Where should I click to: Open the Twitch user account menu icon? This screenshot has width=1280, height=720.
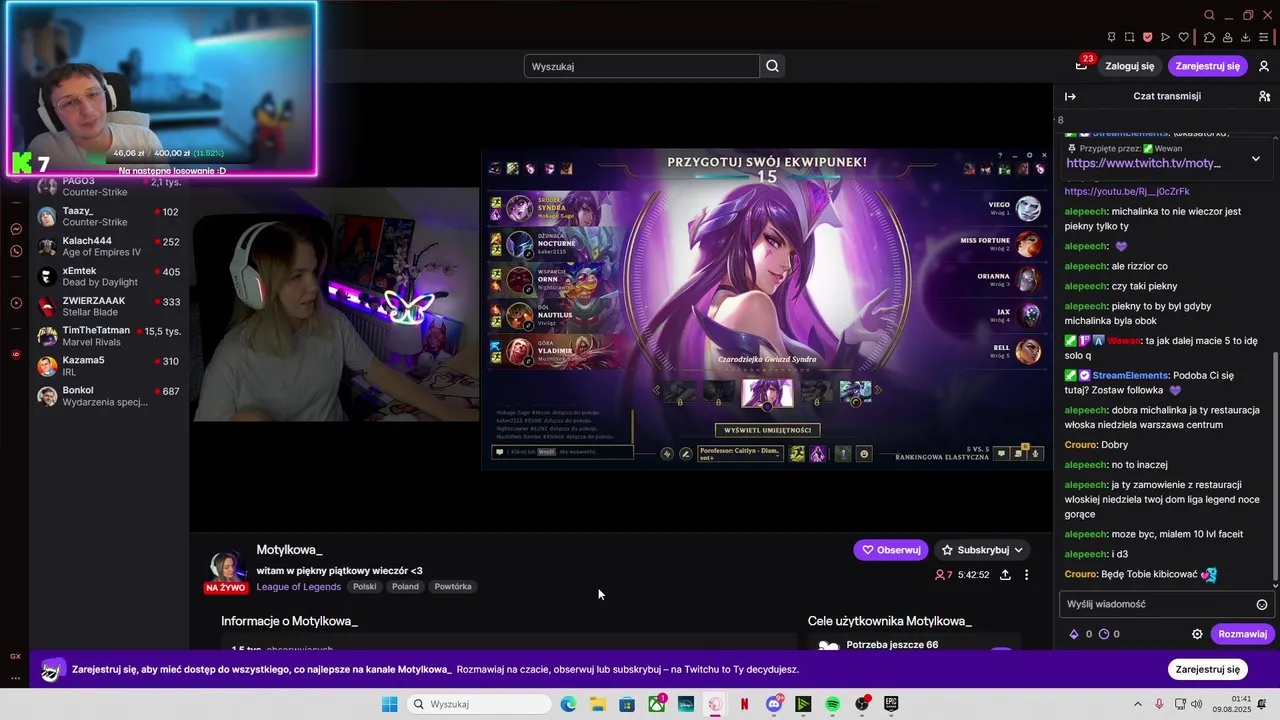pos(1264,66)
